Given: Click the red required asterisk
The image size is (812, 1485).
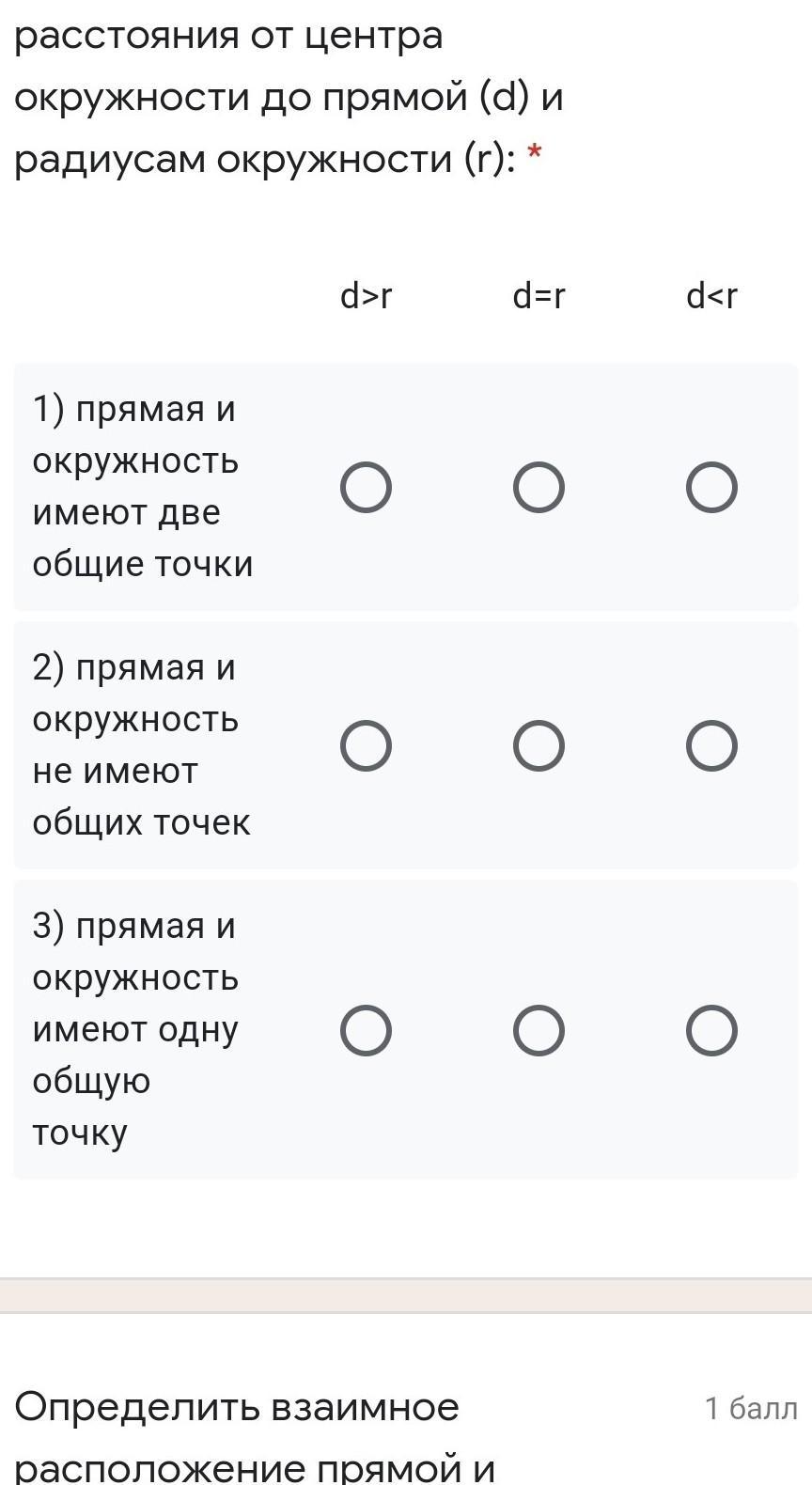Looking at the screenshot, I should pos(535,153).
